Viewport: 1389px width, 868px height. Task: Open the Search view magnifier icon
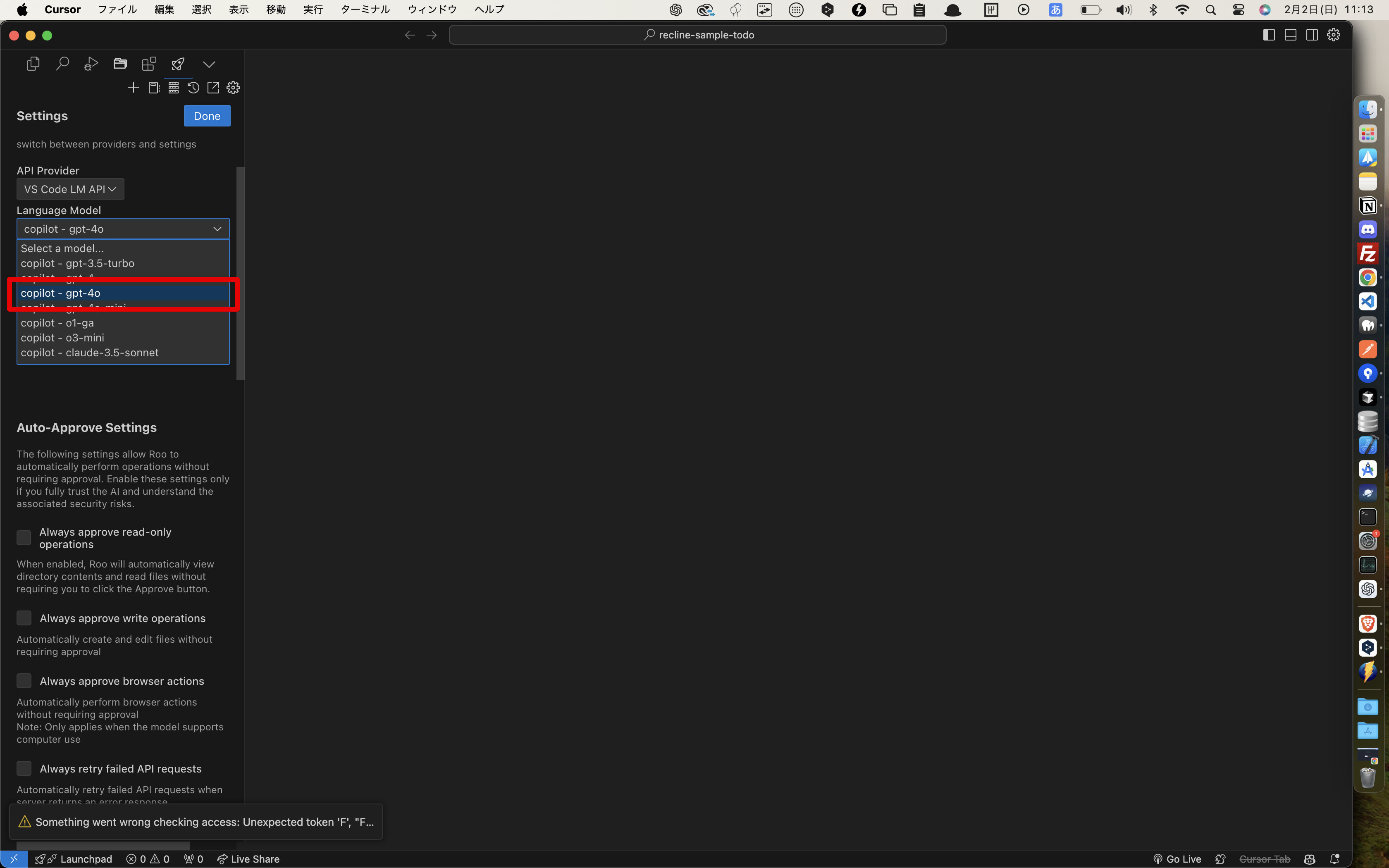[62, 64]
